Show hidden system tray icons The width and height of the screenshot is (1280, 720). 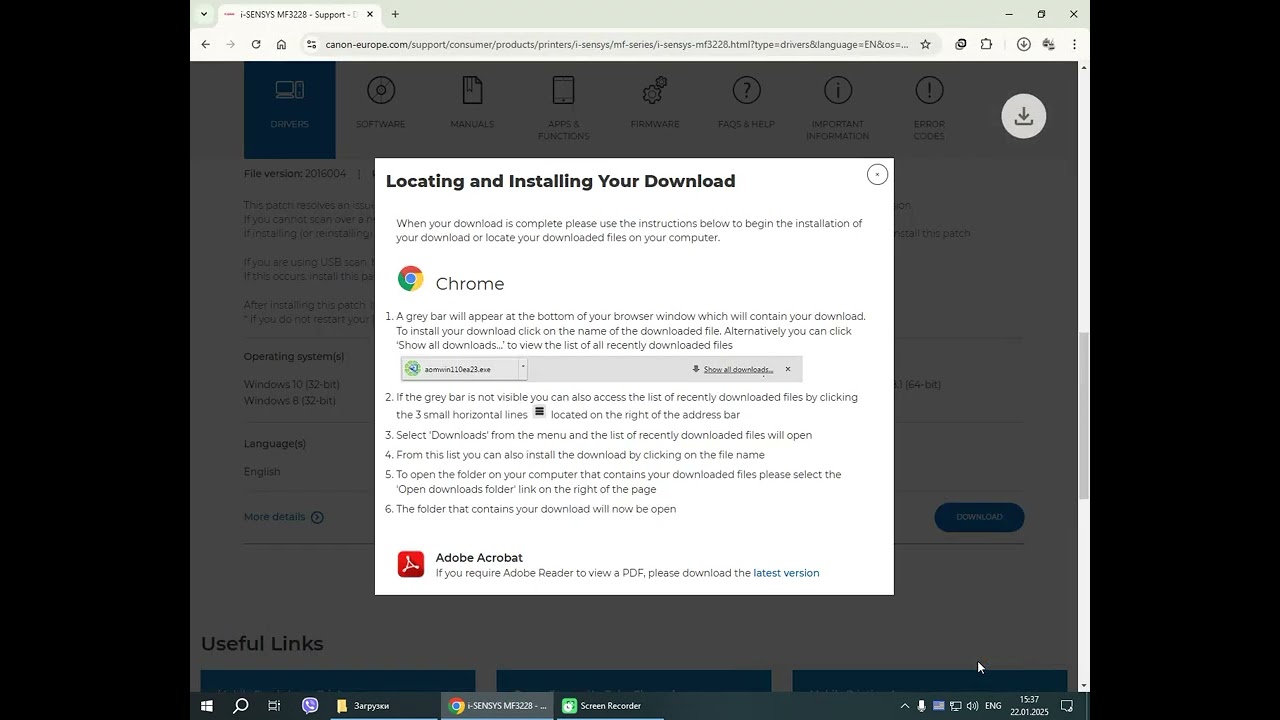905,706
